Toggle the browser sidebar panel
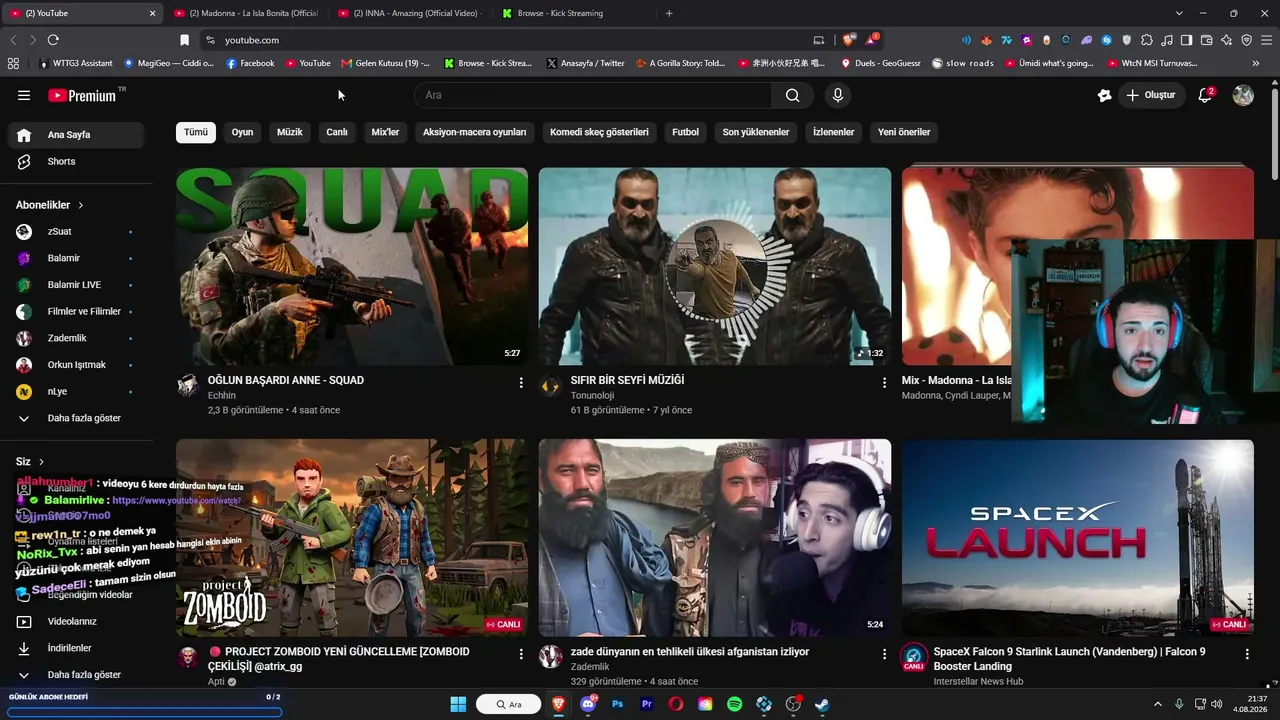1280x720 pixels. tap(1187, 40)
